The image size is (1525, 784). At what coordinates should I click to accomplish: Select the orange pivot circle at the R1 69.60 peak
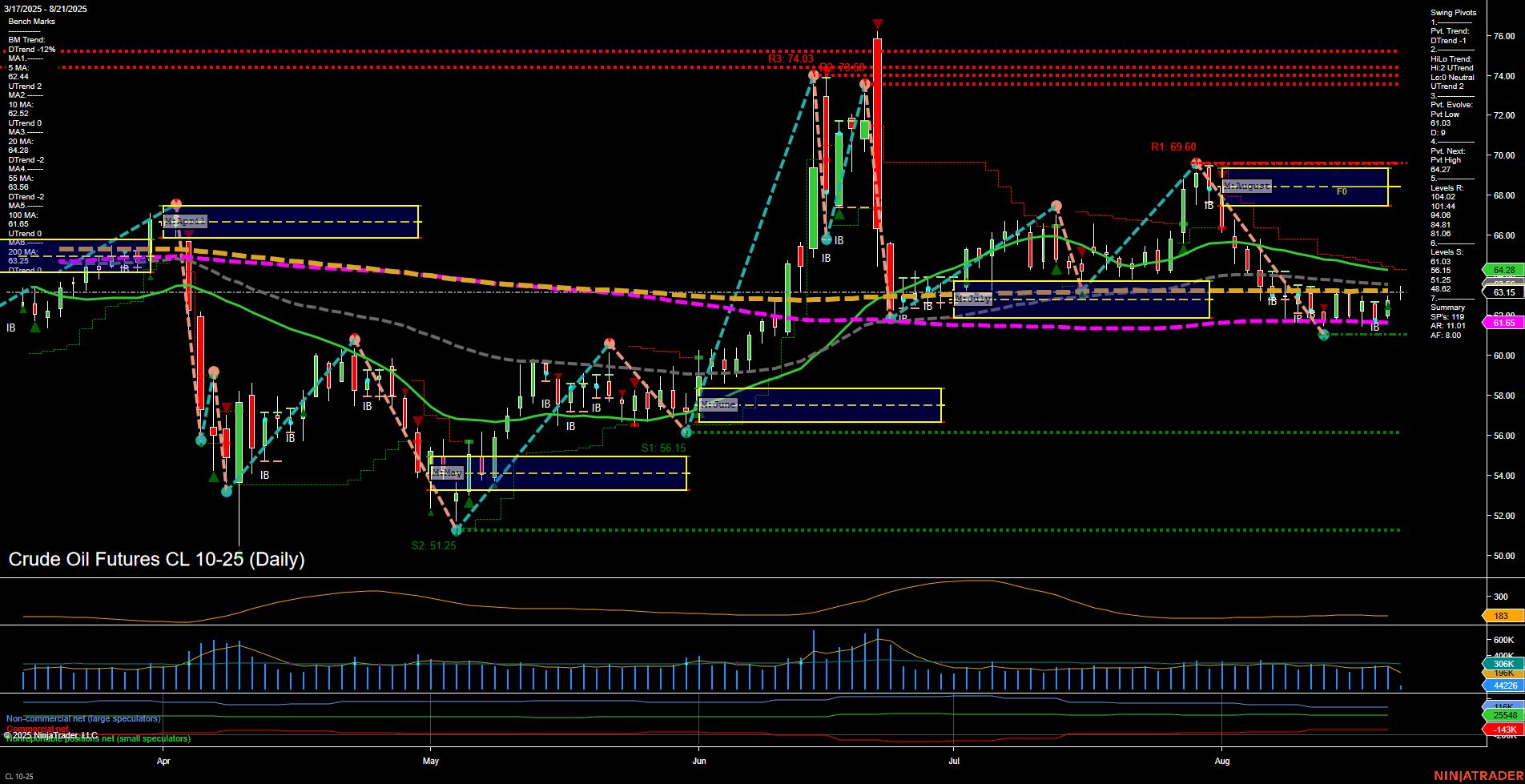coord(1195,161)
